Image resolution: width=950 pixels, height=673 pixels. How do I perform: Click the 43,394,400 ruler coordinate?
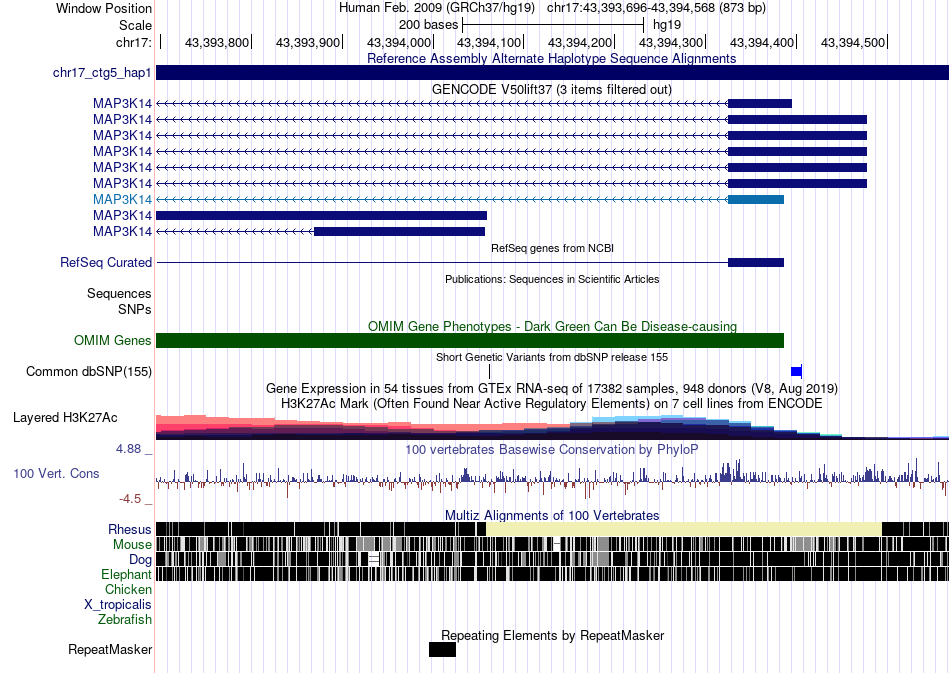pyautogui.click(x=762, y=42)
